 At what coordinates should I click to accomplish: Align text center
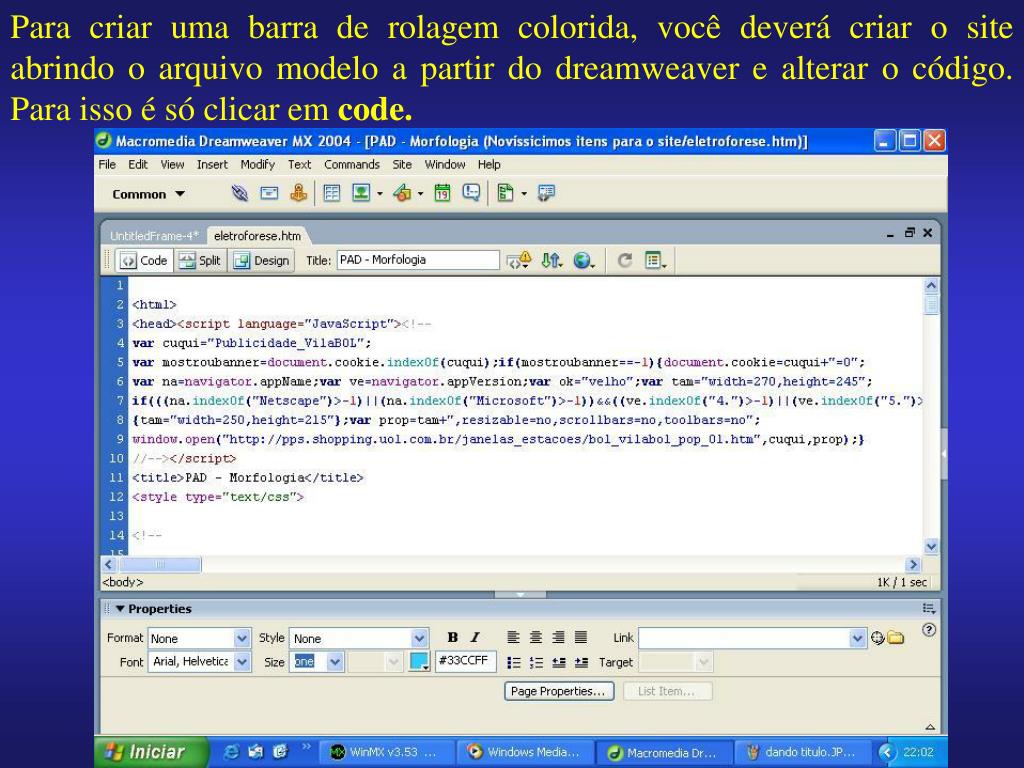coord(536,638)
